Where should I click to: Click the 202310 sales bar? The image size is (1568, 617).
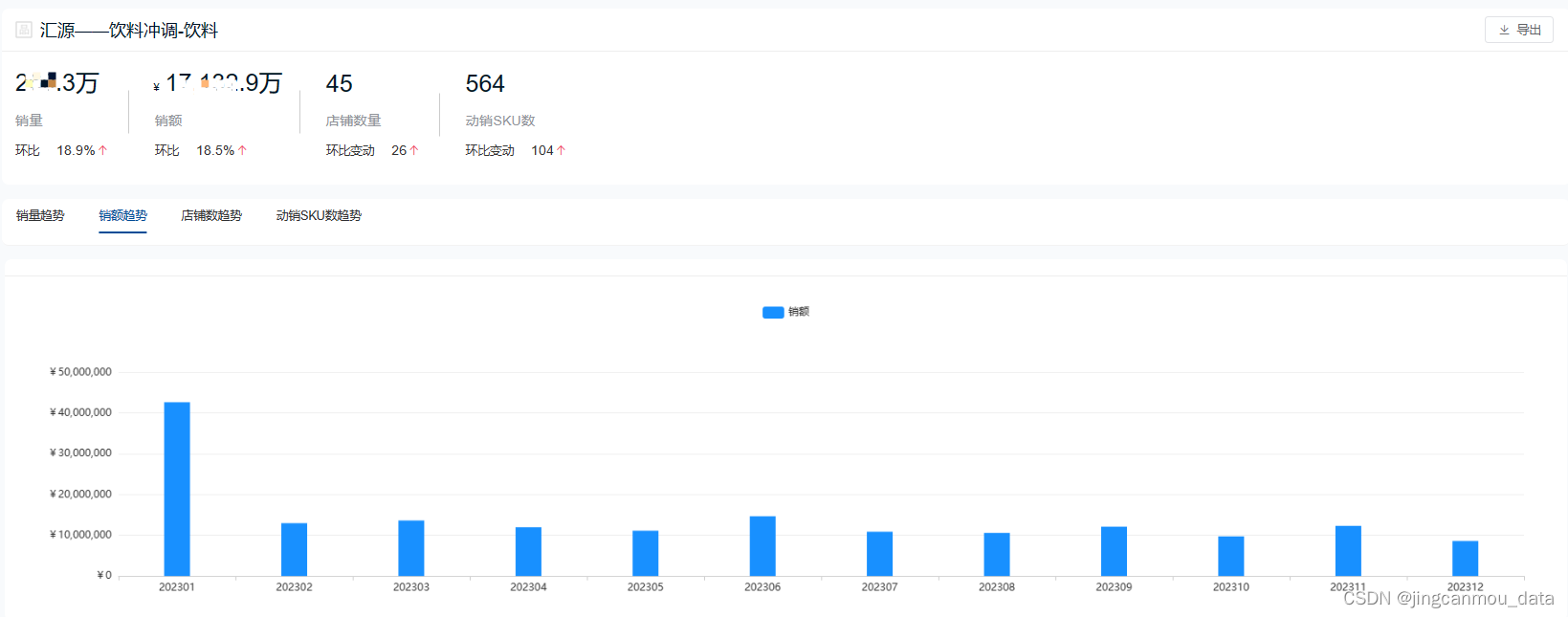(1231, 556)
